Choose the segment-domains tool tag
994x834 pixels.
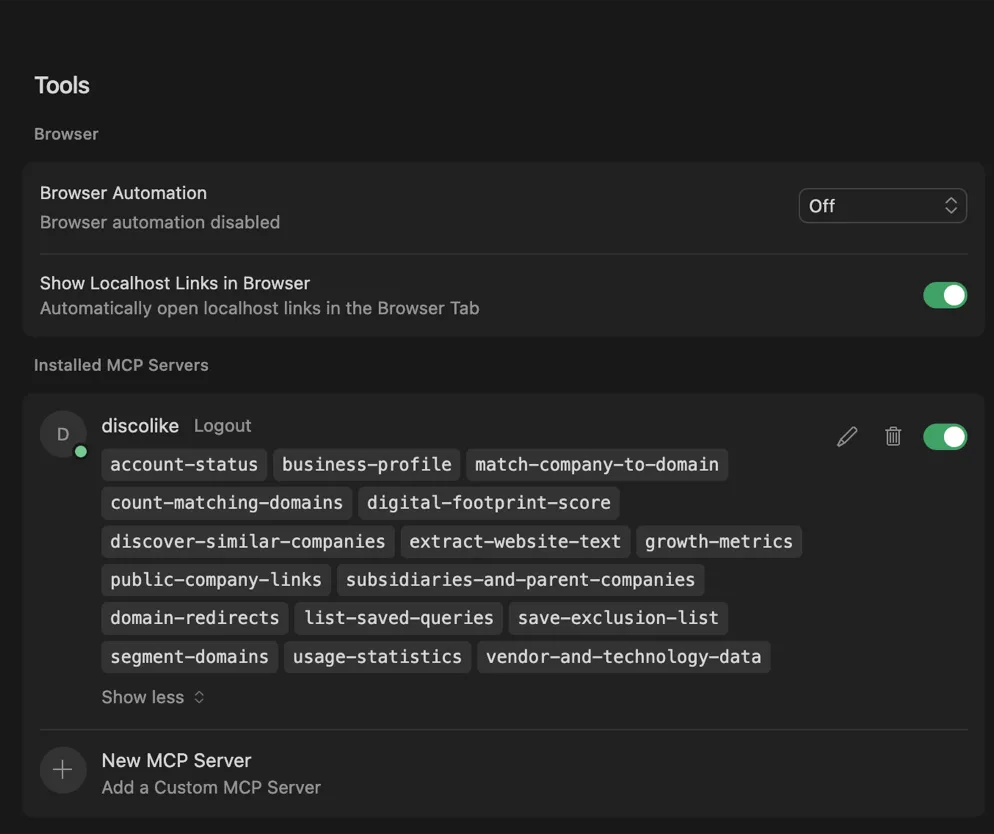[x=189, y=657]
